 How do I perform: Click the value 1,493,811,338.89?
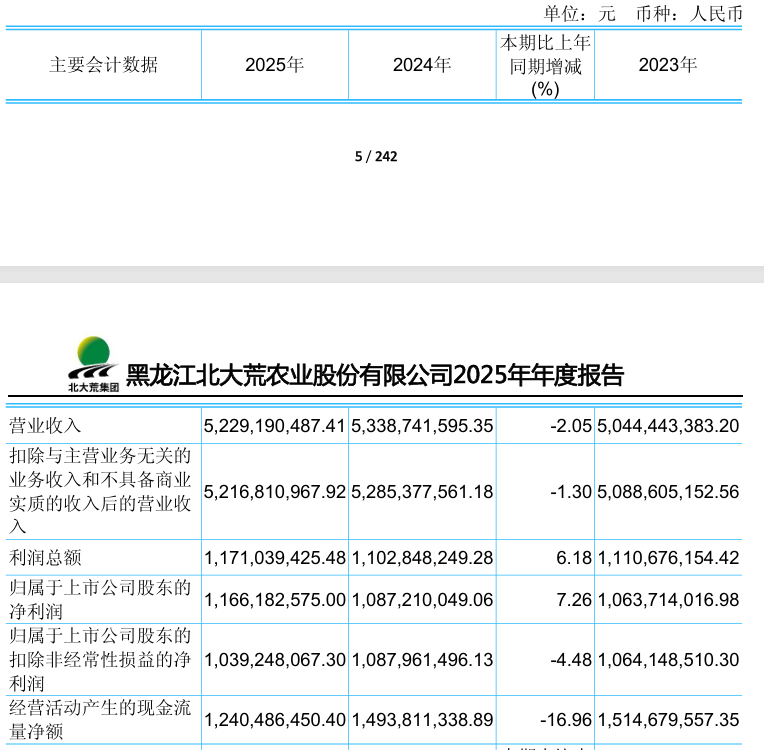422,720
